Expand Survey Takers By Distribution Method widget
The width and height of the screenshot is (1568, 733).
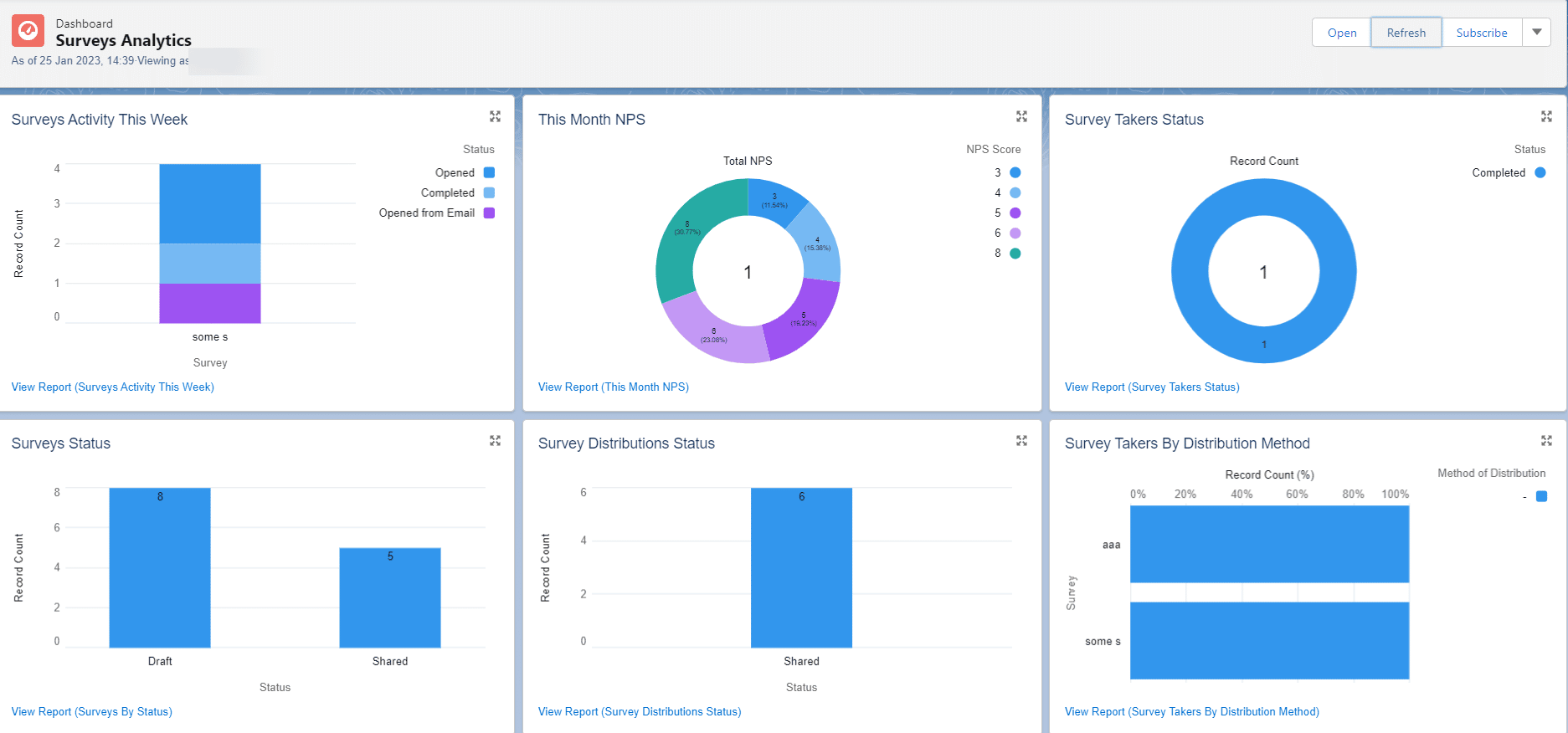[x=1546, y=440]
